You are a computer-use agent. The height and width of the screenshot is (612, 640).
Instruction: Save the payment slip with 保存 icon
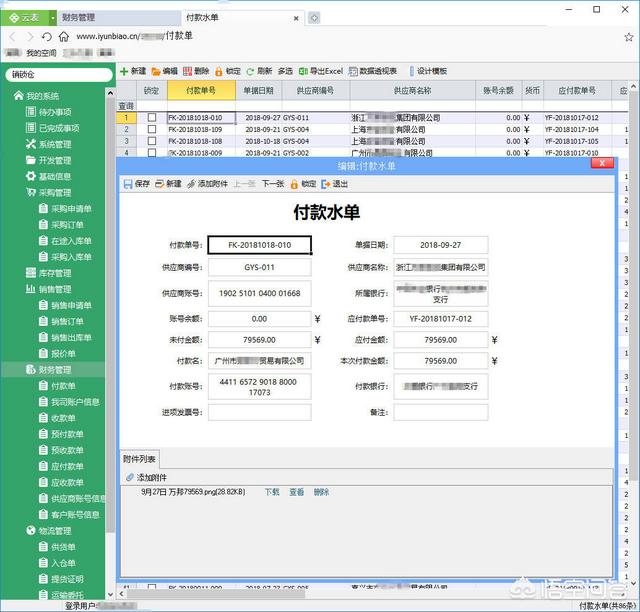coord(128,184)
